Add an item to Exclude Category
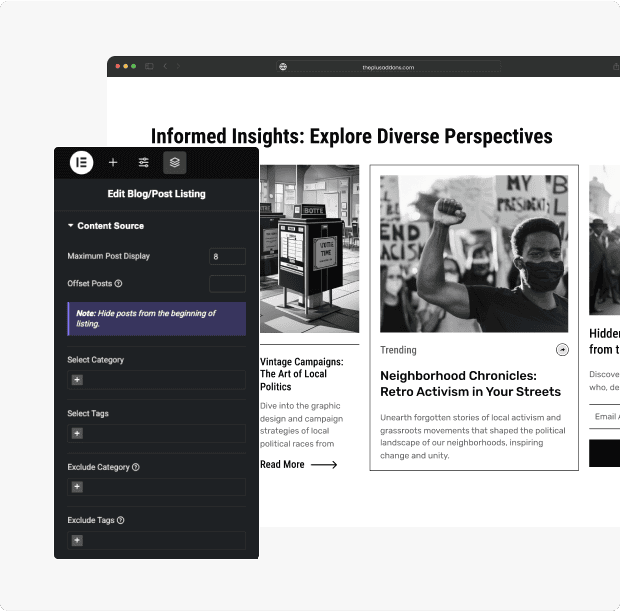The height and width of the screenshot is (611, 620). 77,487
